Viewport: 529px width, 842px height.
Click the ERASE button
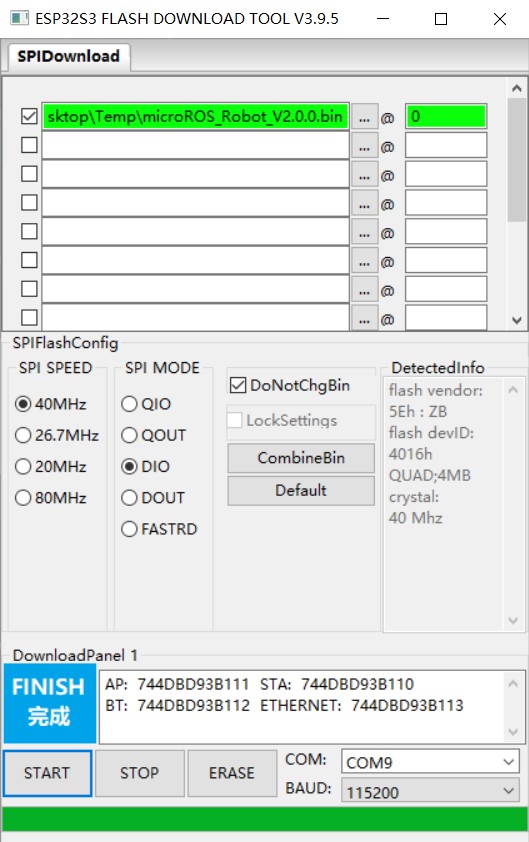231,773
